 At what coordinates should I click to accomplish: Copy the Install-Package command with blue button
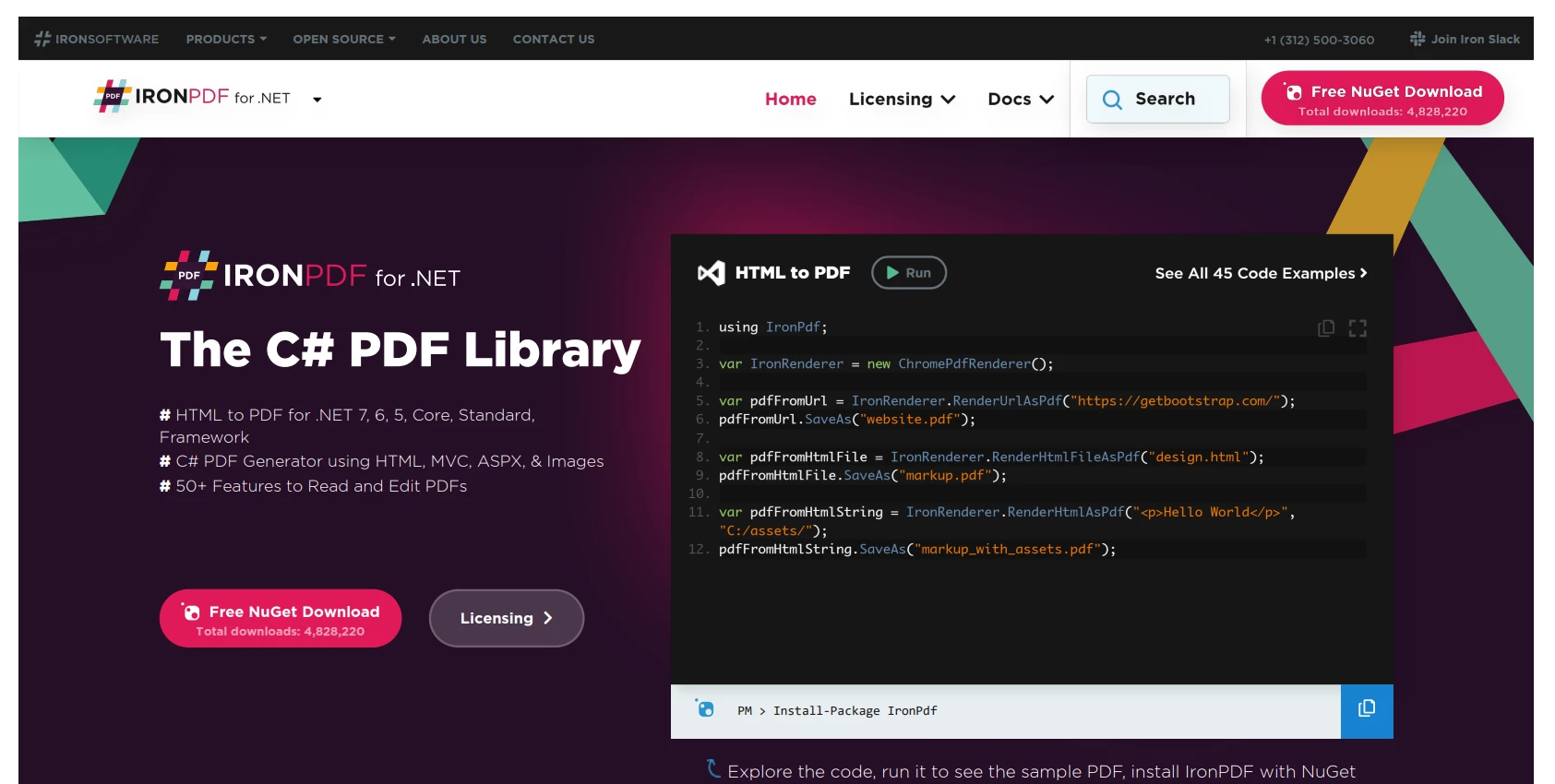coord(1367,710)
